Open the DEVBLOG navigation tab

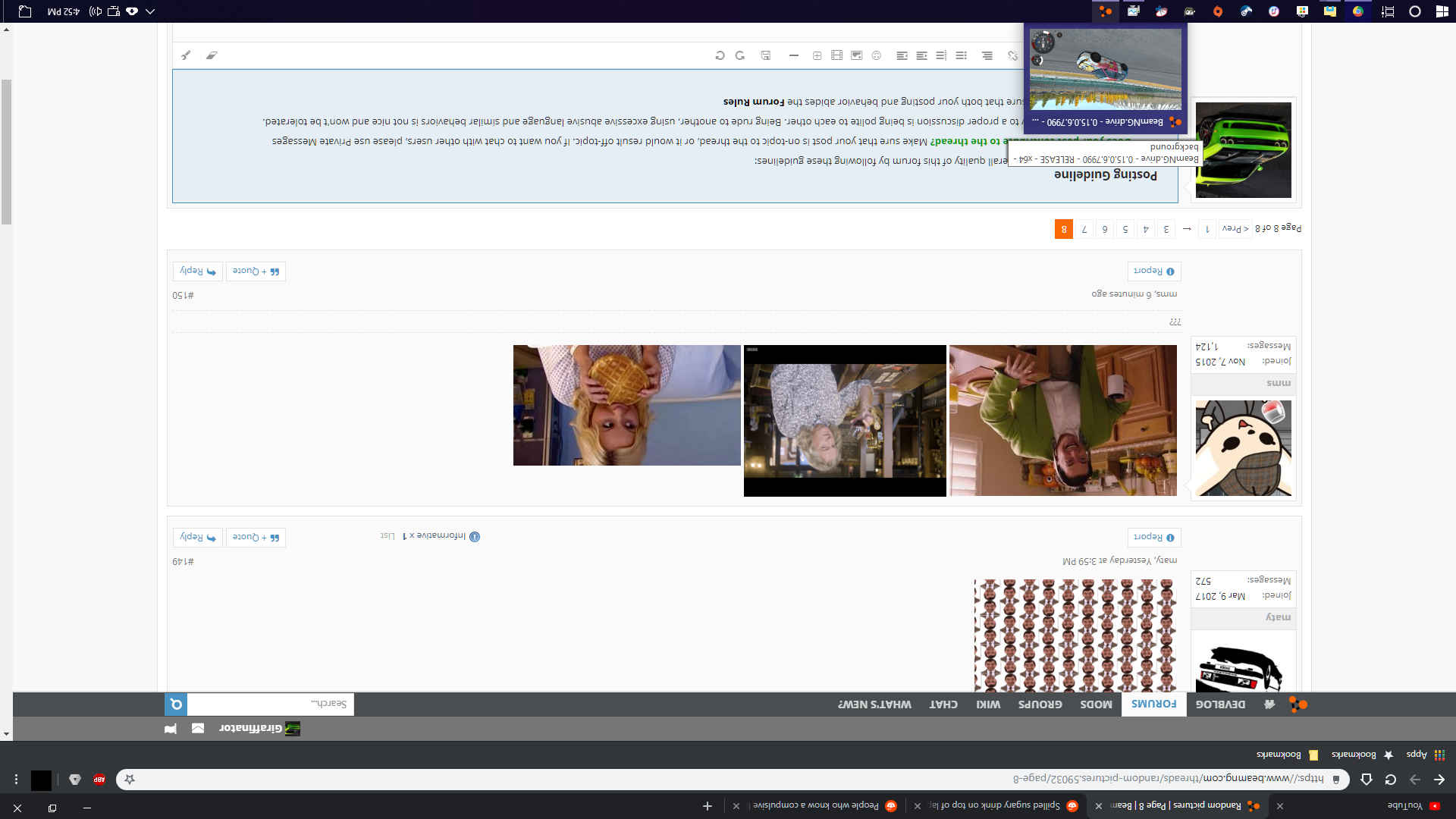pyautogui.click(x=1220, y=704)
